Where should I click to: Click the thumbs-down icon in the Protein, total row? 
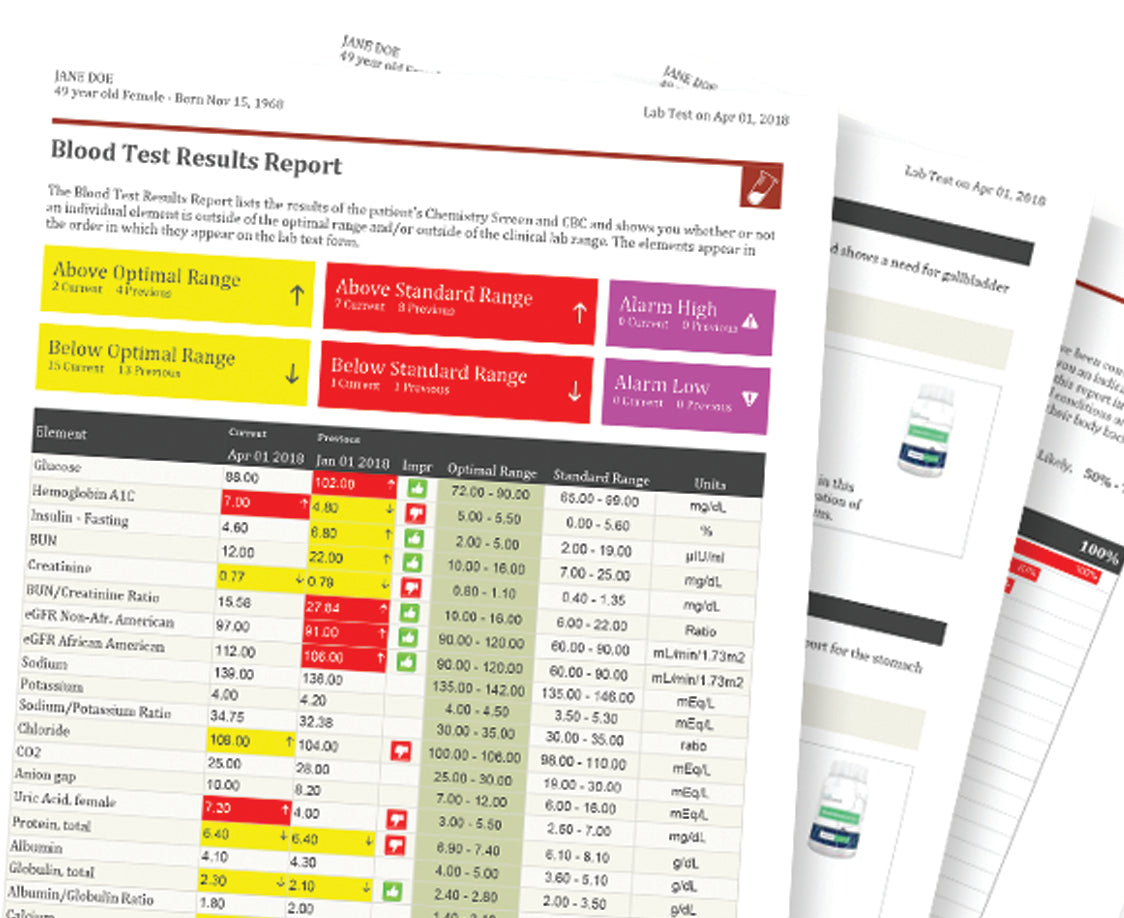(396, 845)
